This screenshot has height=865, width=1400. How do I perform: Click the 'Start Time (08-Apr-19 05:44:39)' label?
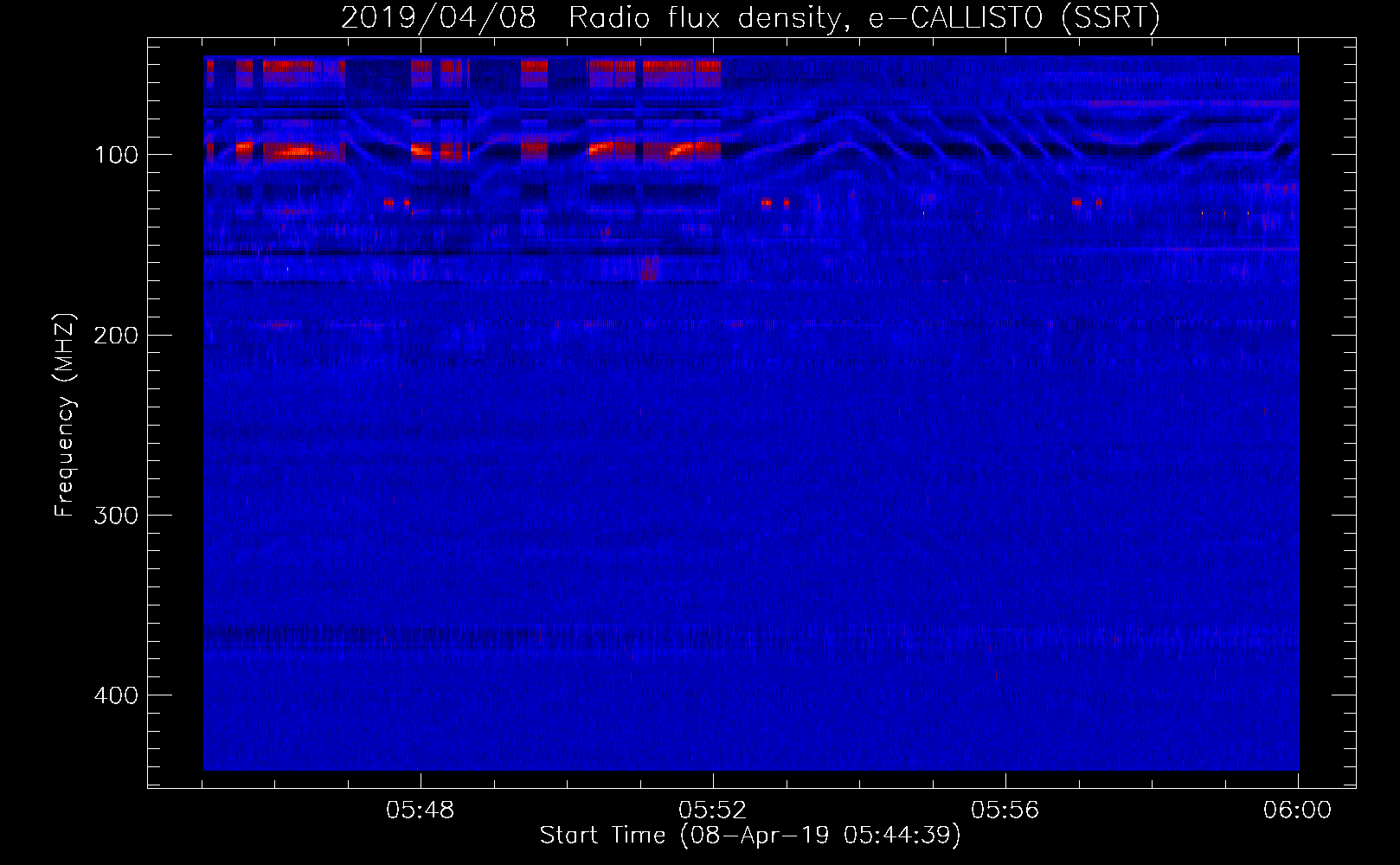750,835
